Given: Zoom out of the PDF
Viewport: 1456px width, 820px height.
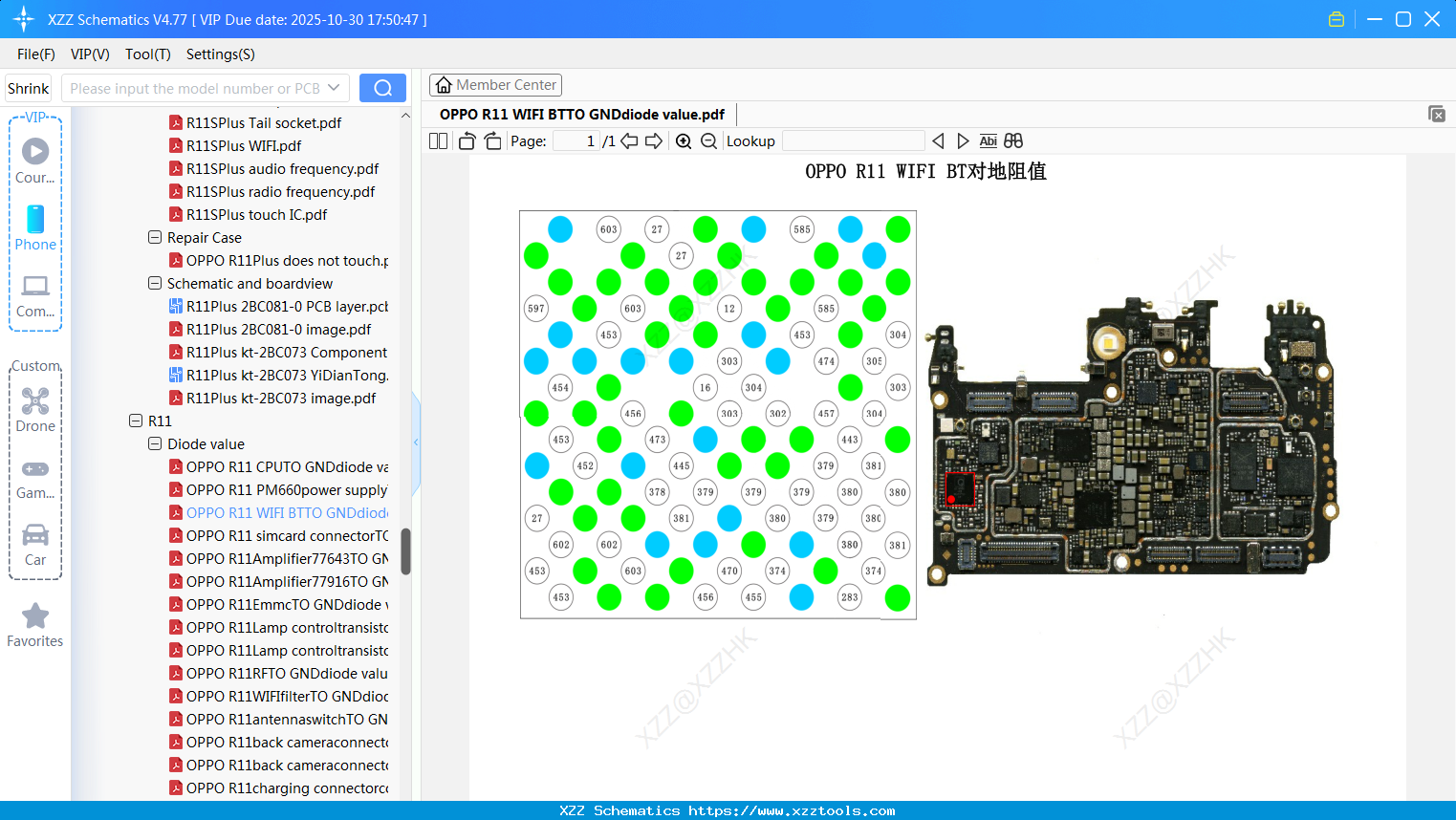Looking at the screenshot, I should pyautogui.click(x=708, y=140).
